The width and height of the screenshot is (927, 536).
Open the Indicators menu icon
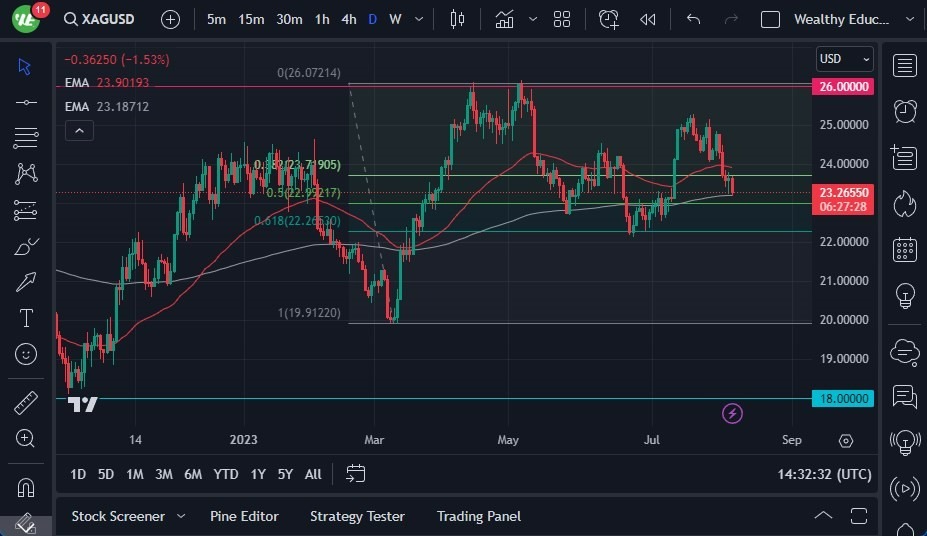click(x=505, y=19)
